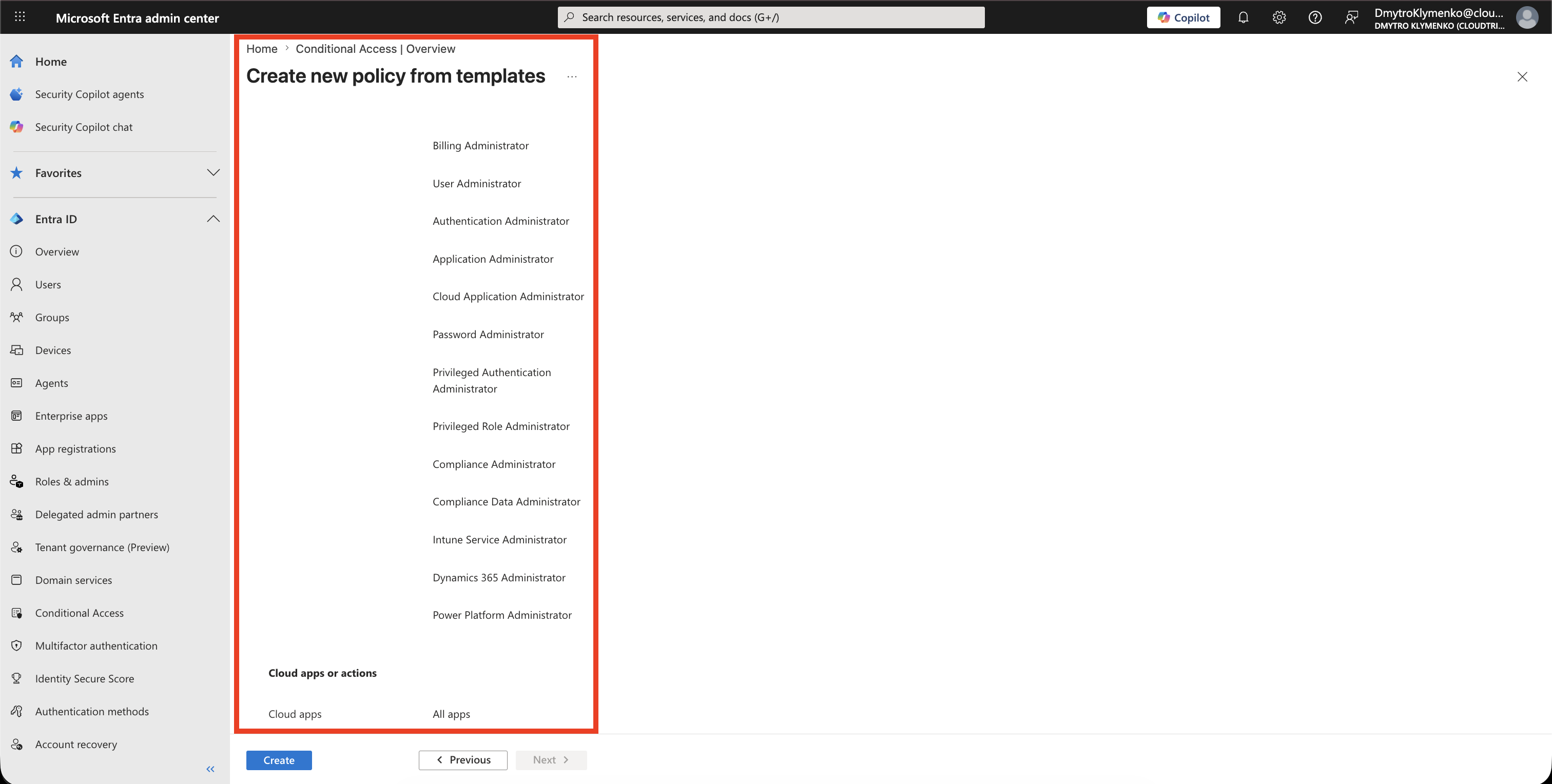This screenshot has height=784, width=1552.
Task: Select Dynamics 365 Administrator text
Action: pos(499,577)
